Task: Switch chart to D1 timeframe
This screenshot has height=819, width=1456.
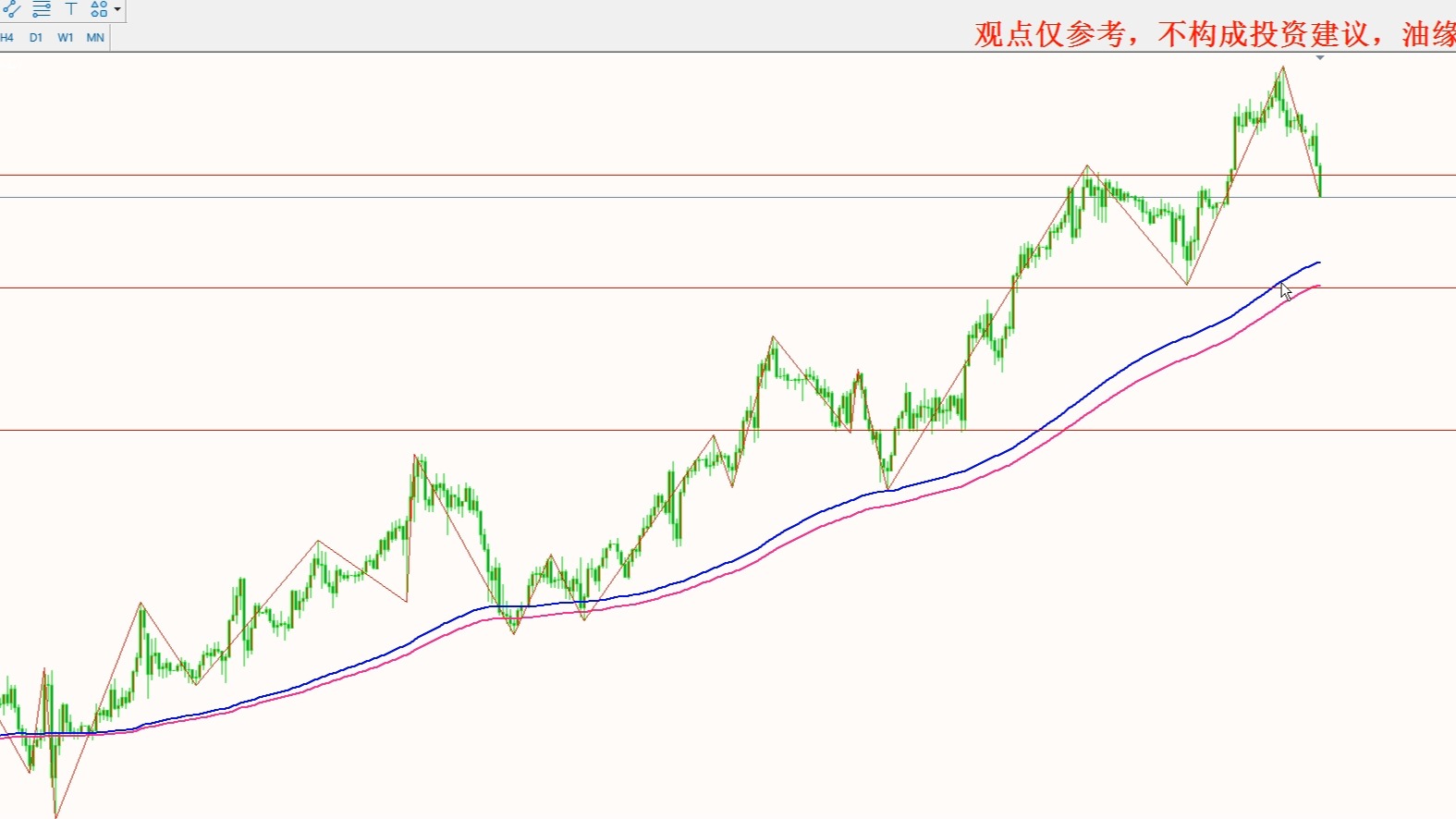Action: pos(36,38)
